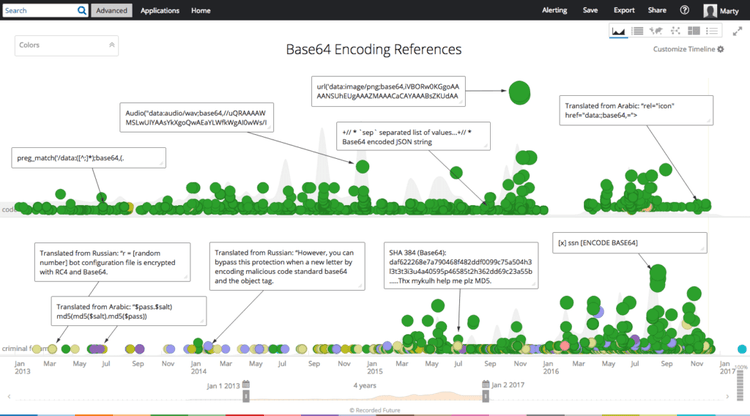
Task: Expand the timeline to fullscreen
Action: pyautogui.click(x=738, y=32)
